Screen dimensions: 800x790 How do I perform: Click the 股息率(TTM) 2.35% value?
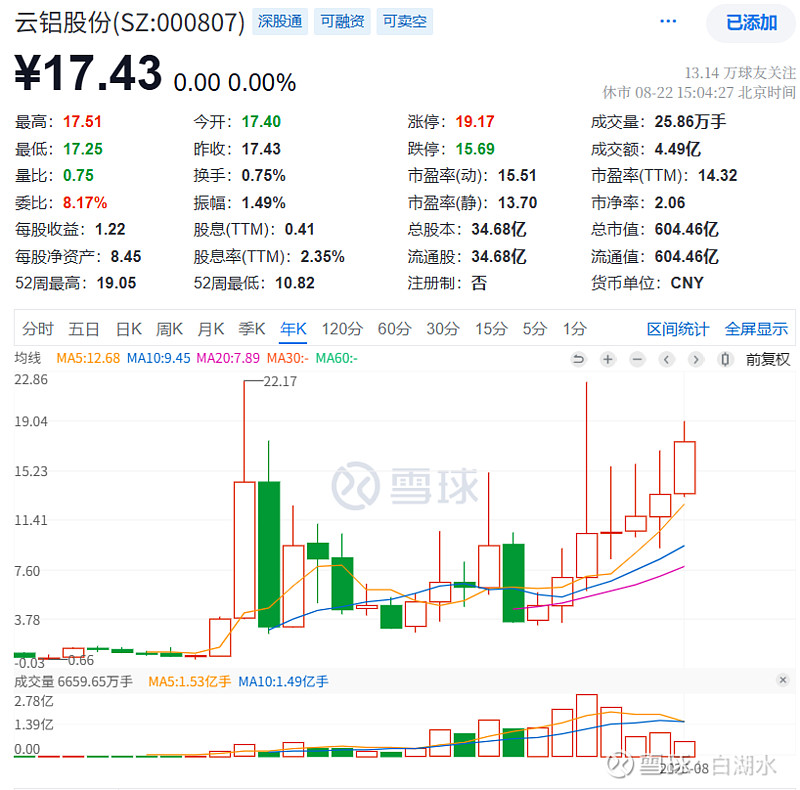click(322, 257)
